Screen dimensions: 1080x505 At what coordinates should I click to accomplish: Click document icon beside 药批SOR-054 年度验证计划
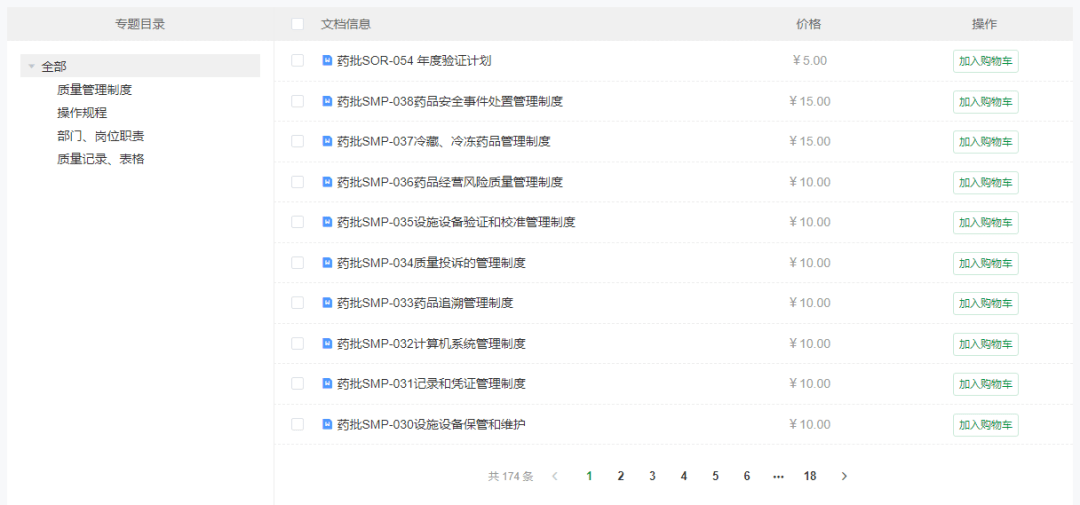point(327,61)
